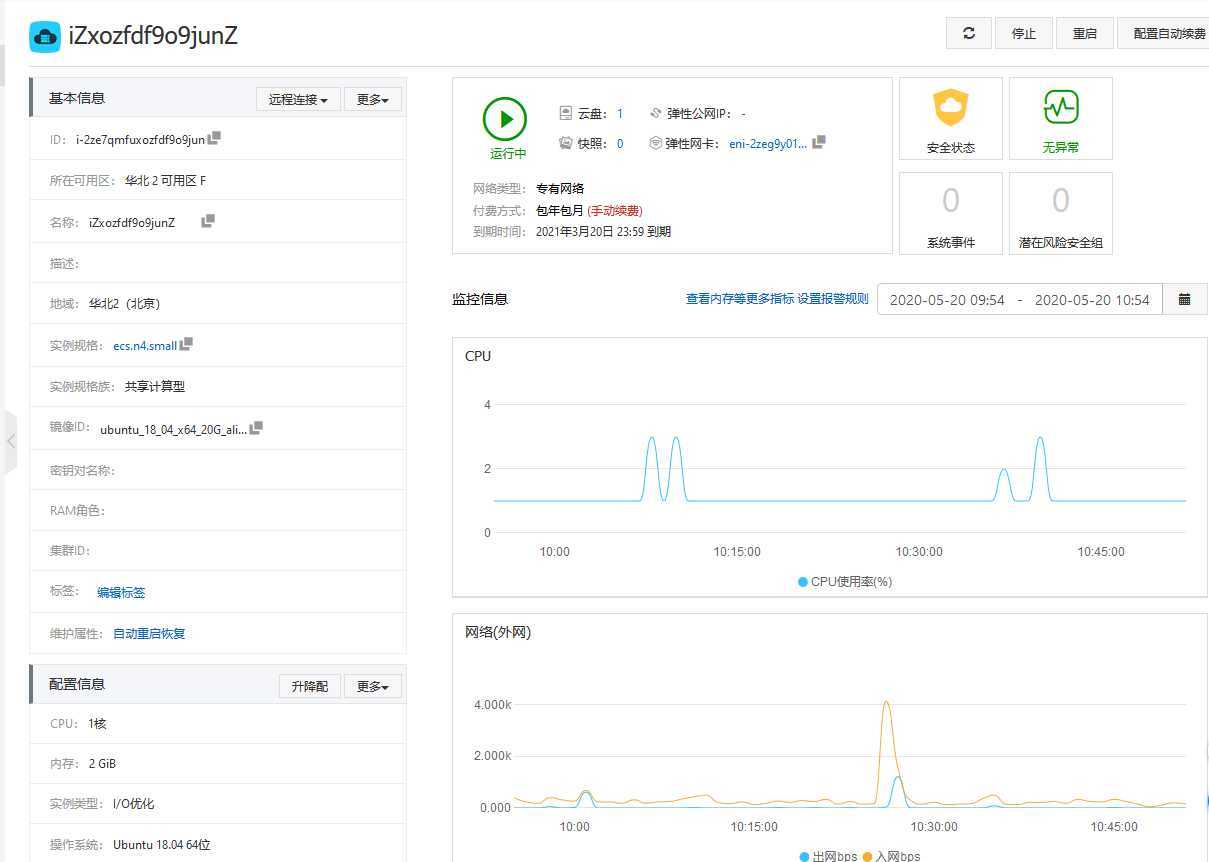1209x862 pixels.
Task: Toggle the 出网bps legend item
Action: pos(828,856)
